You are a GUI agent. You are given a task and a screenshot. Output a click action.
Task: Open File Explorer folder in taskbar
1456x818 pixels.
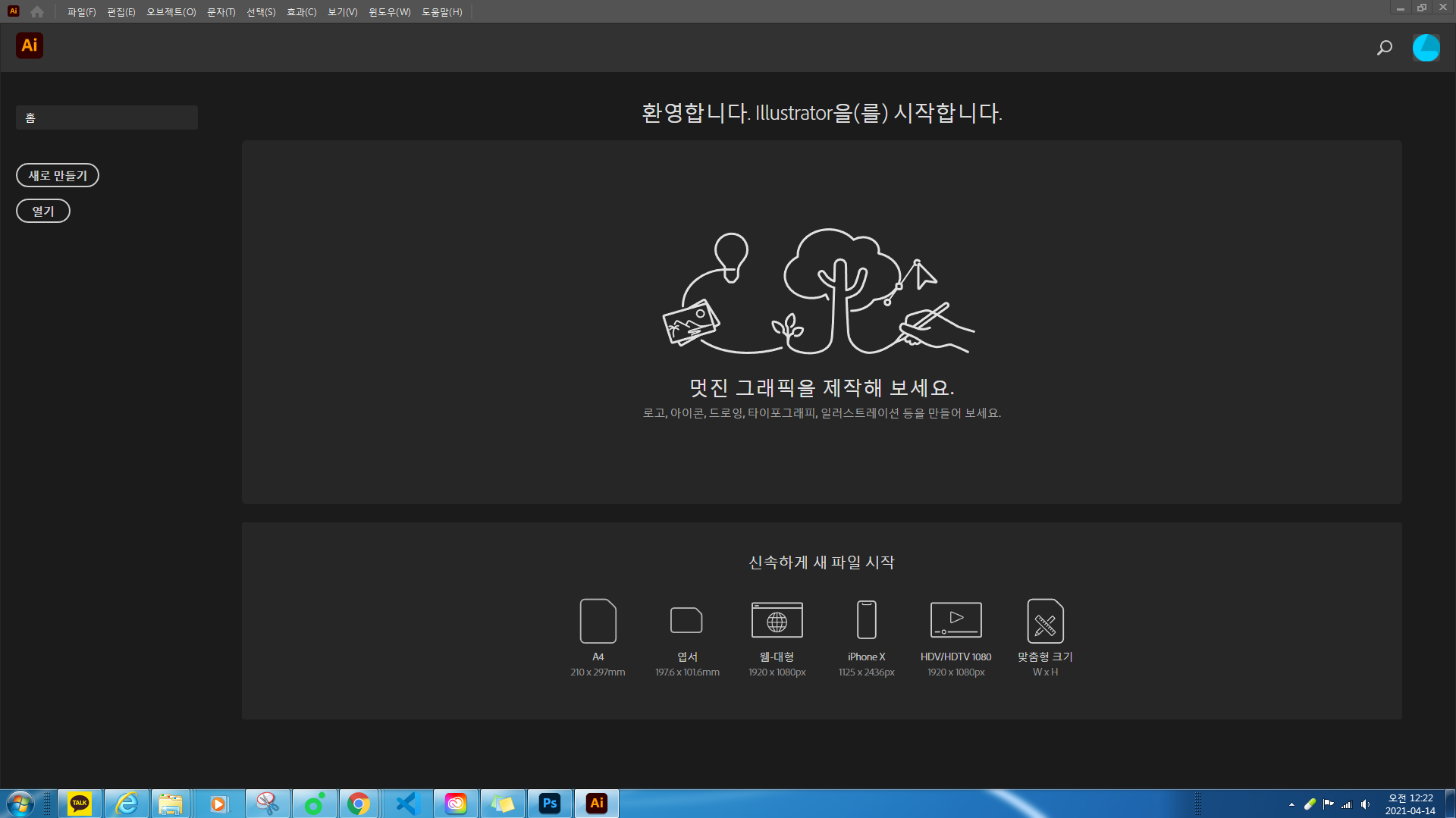click(171, 804)
